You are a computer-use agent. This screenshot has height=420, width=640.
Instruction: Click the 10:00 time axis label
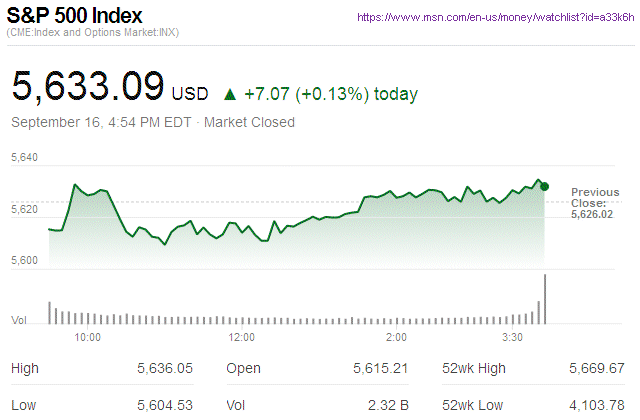tap(88, 337)
